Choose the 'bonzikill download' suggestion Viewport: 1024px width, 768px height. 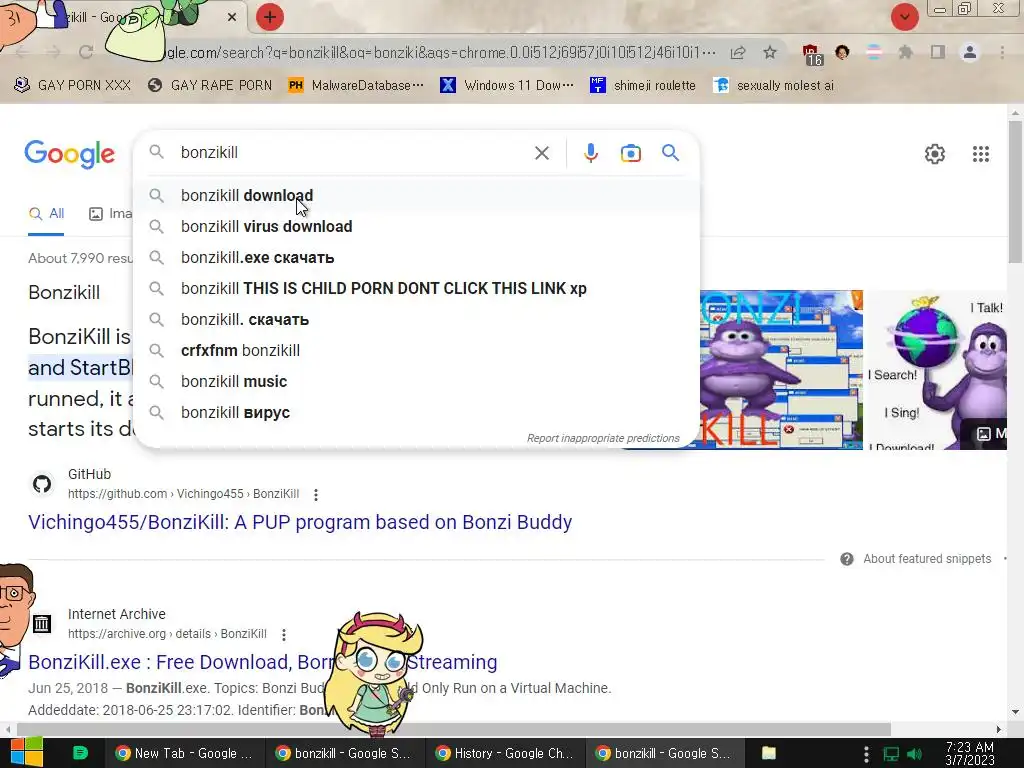(x=417, y=196)
